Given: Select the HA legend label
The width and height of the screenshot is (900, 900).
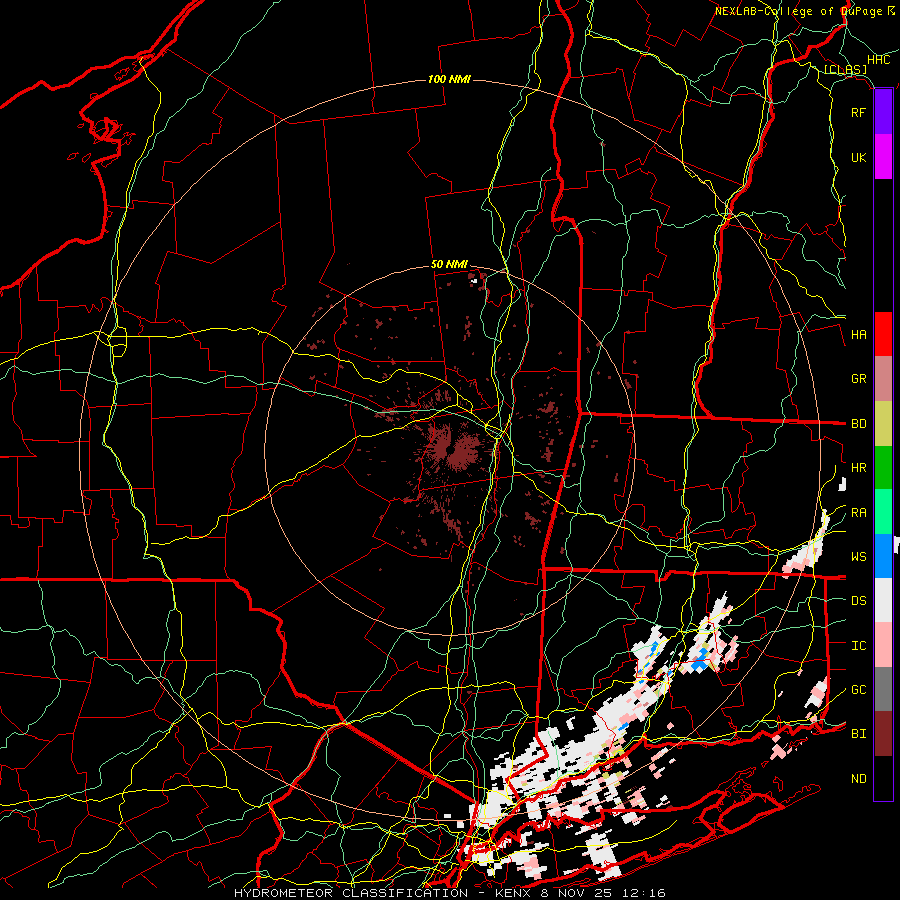Looking at the screenshot, I should pos(858,335).
